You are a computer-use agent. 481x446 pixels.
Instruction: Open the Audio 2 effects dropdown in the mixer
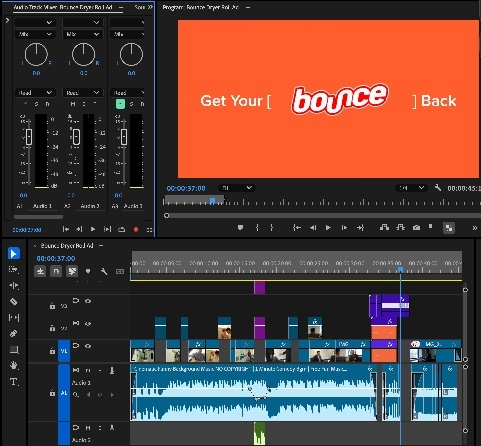pyautogui.click(x=82, y=22)
